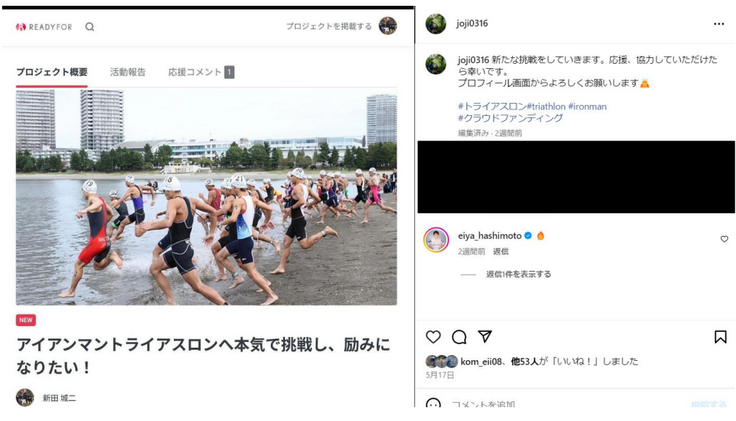This screenshot has width=736, height=421.
Task: Click the READYFOR logo
Action: 44,27
